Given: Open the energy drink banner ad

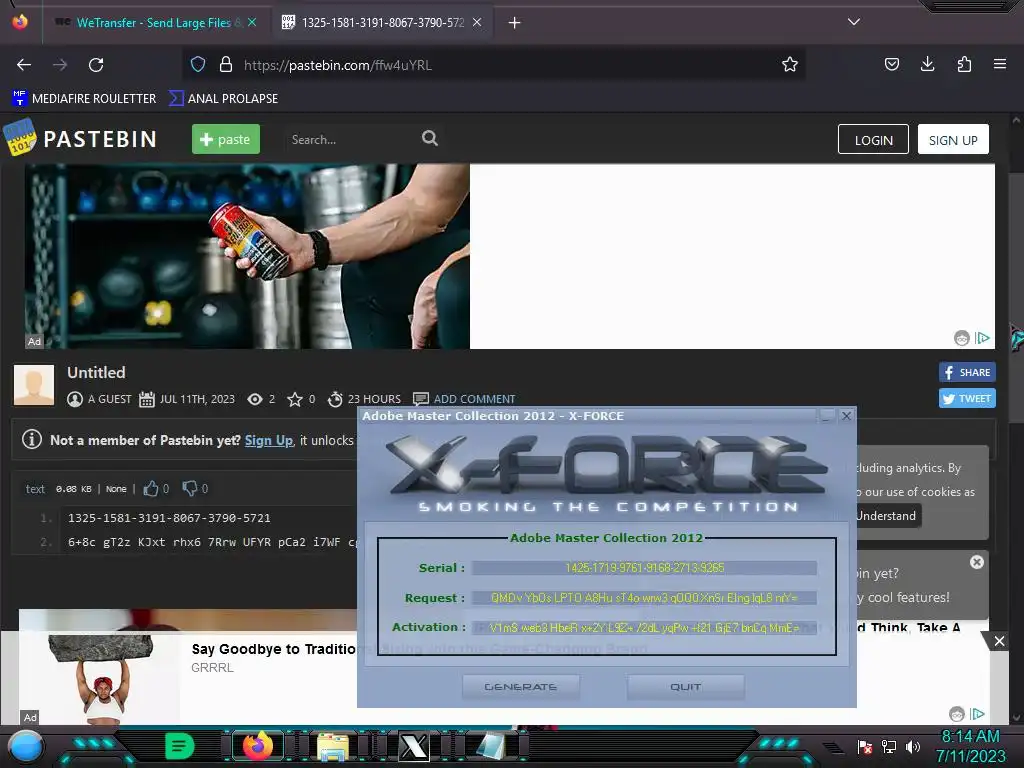Looking at the screenshot, I should tap(248, 256).
